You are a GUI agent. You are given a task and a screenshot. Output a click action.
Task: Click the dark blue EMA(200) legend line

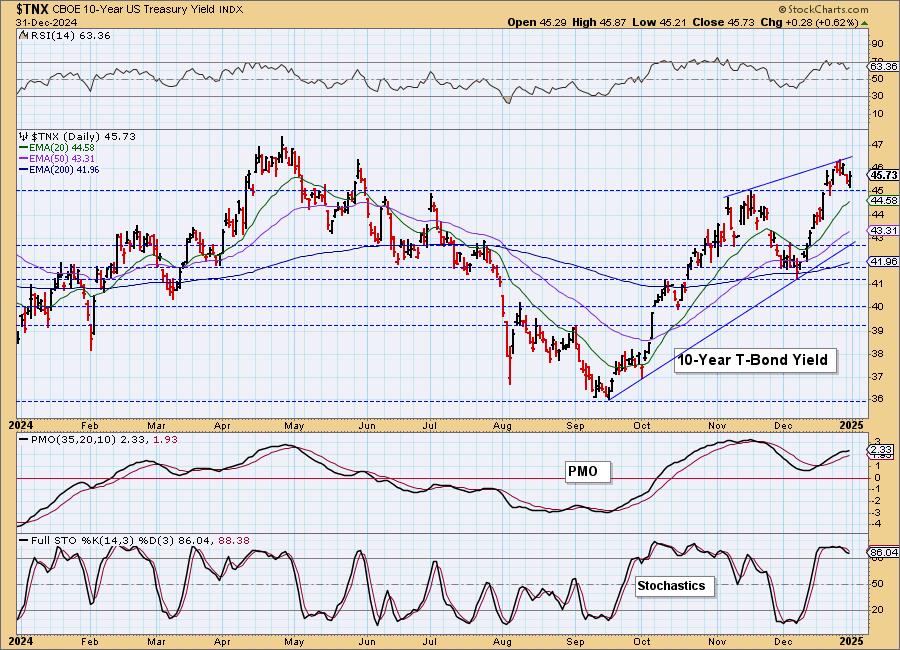coord(24,170)
